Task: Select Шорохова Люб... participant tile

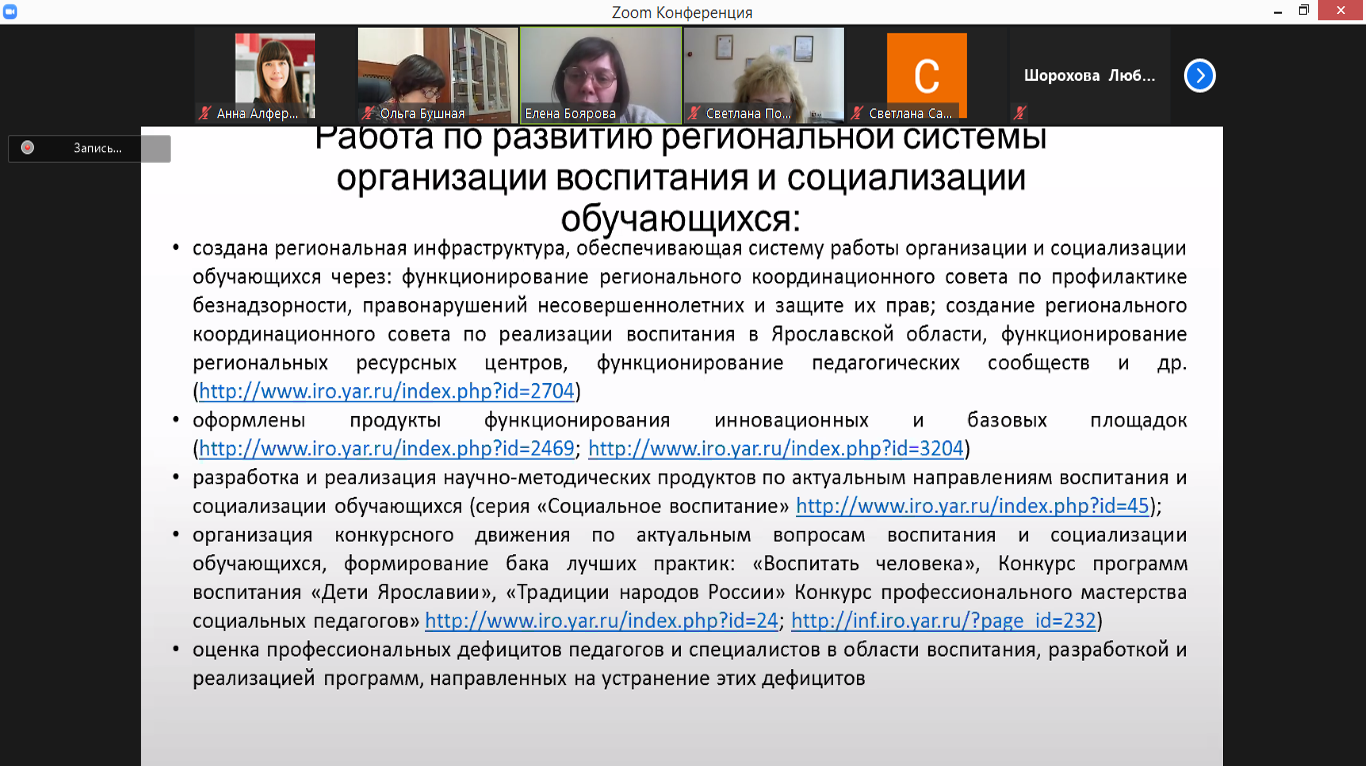Action: [x=1089, y=75]
